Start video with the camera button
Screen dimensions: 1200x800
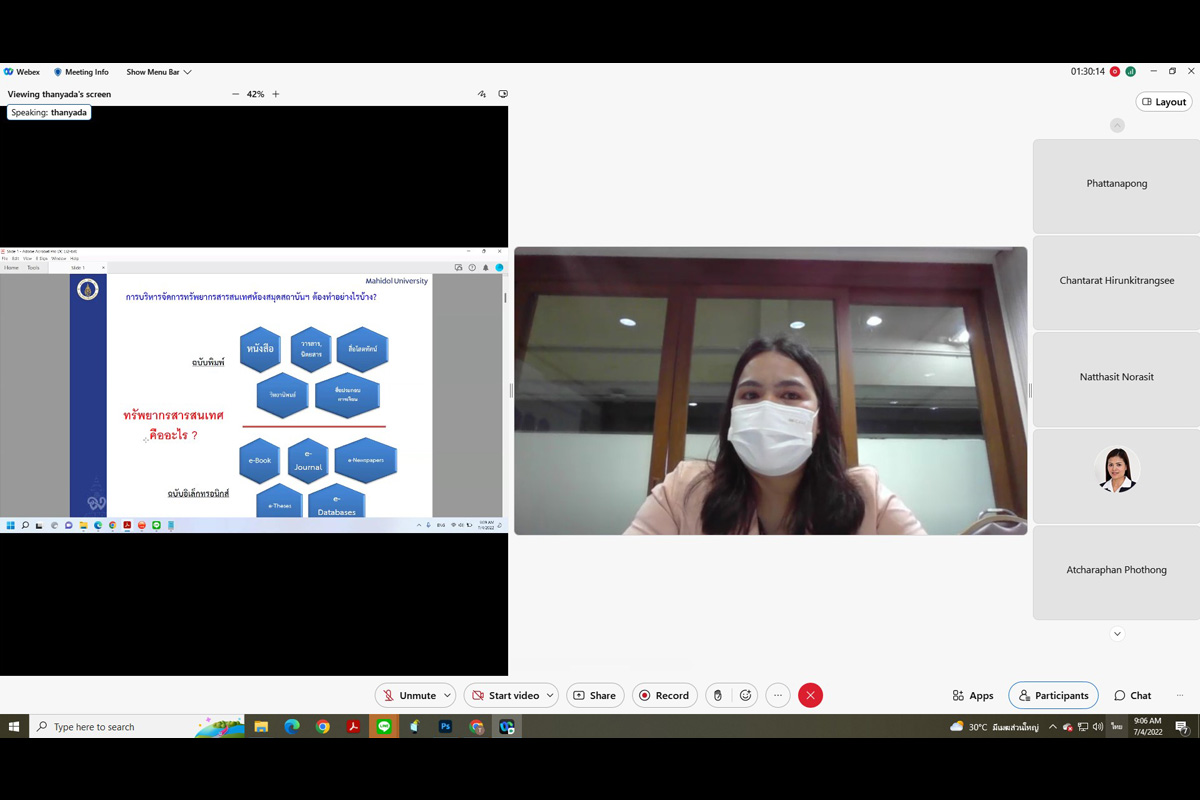(505, 695)
